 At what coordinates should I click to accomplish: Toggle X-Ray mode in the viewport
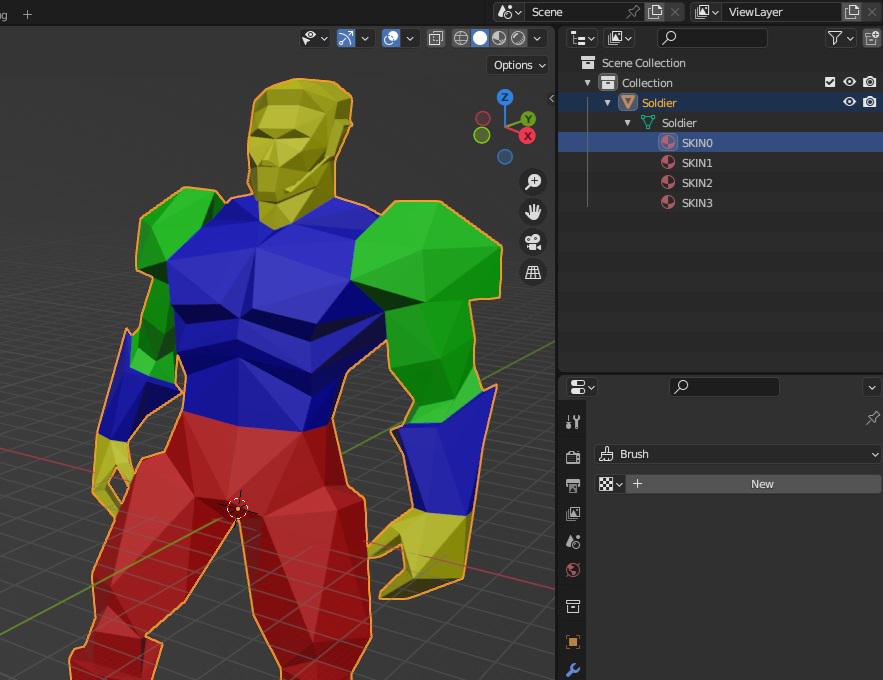(x=436, y=37)
